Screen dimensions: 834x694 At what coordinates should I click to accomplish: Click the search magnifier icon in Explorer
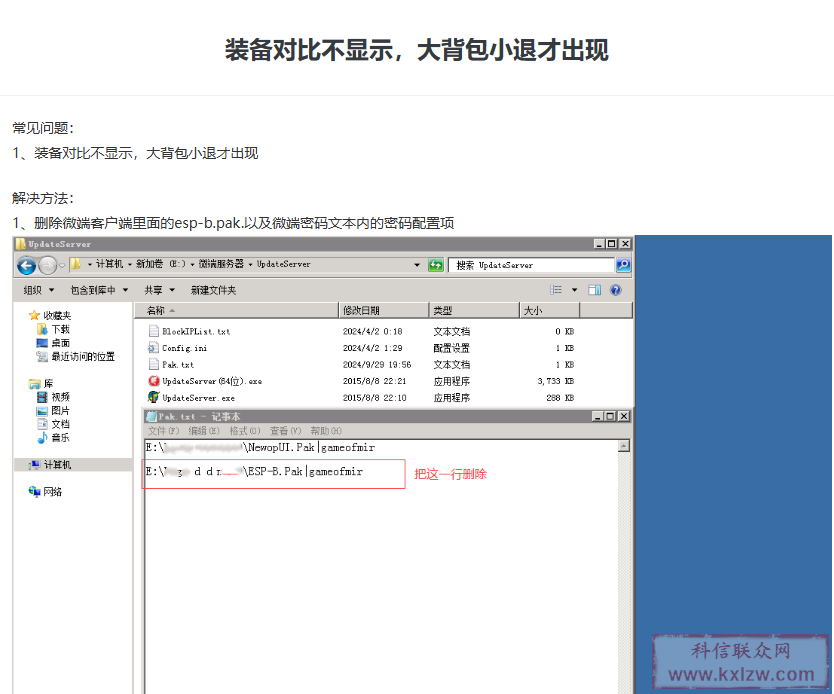623,264
